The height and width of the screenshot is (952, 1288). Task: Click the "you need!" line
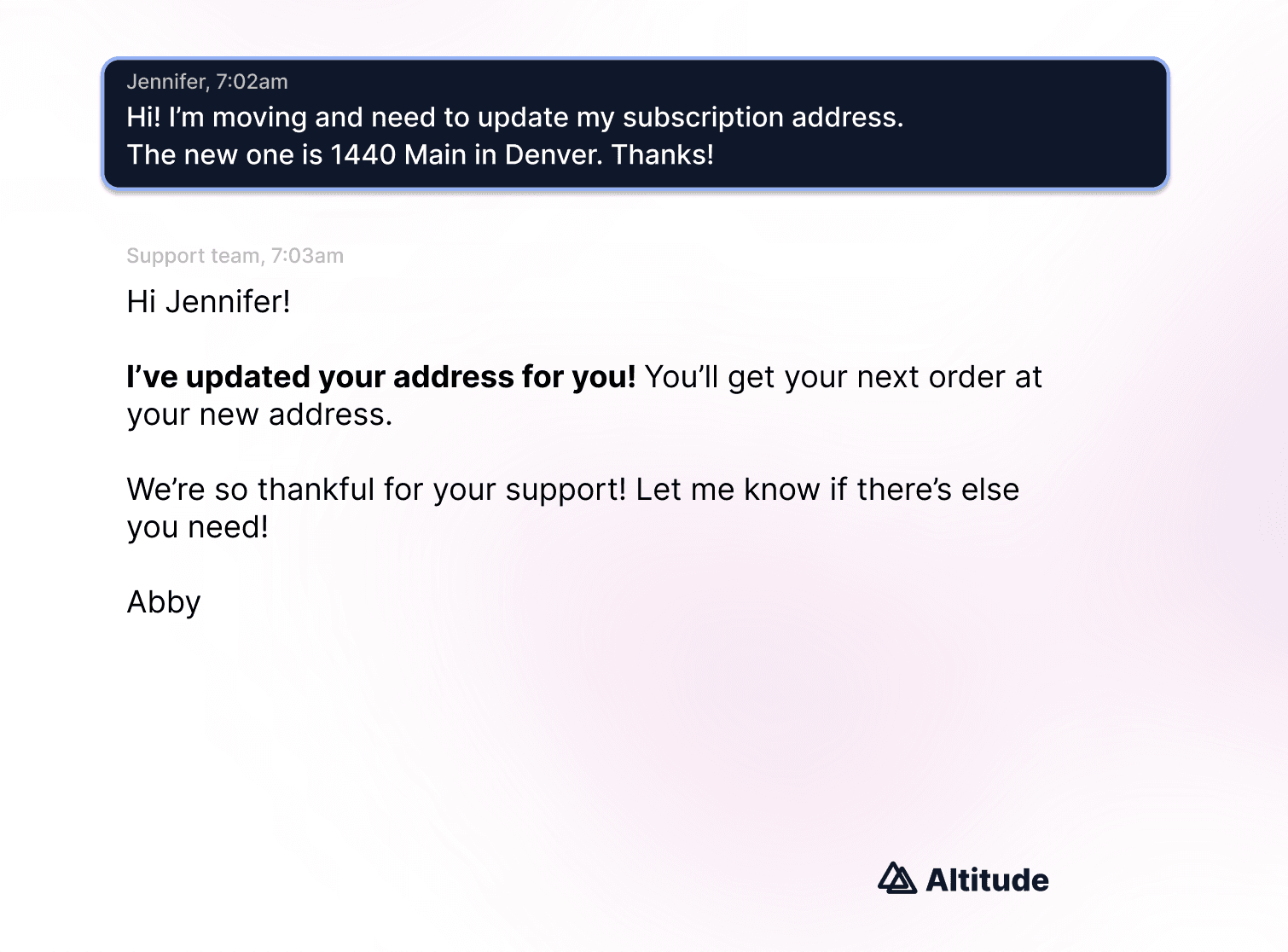[x=198, y=527]
